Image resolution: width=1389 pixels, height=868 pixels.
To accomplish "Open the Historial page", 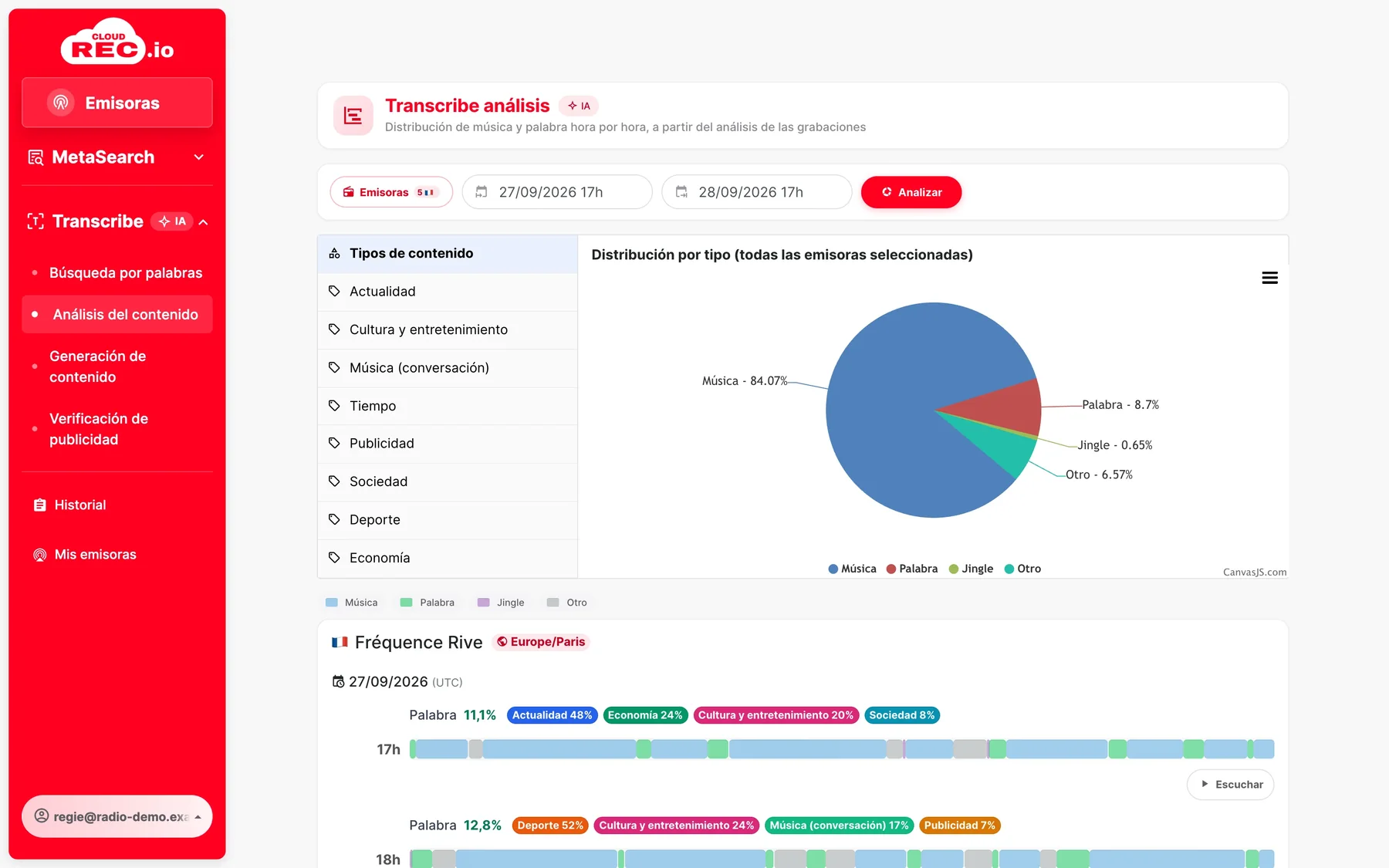I will click(80, 505).
